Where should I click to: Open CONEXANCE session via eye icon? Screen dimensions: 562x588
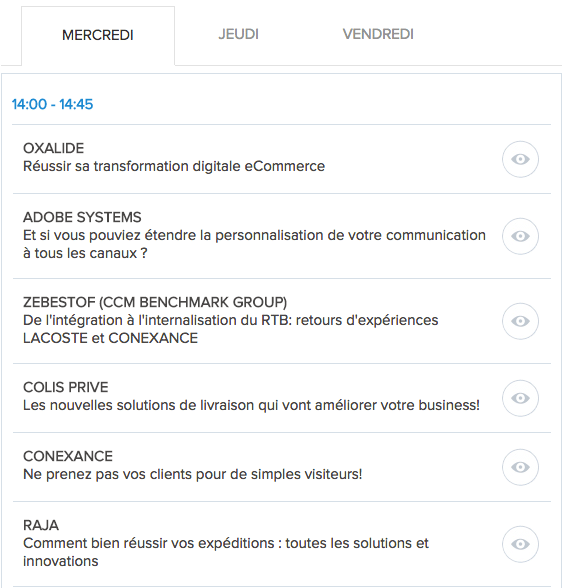pyautogui.click(x=520, y=467)
